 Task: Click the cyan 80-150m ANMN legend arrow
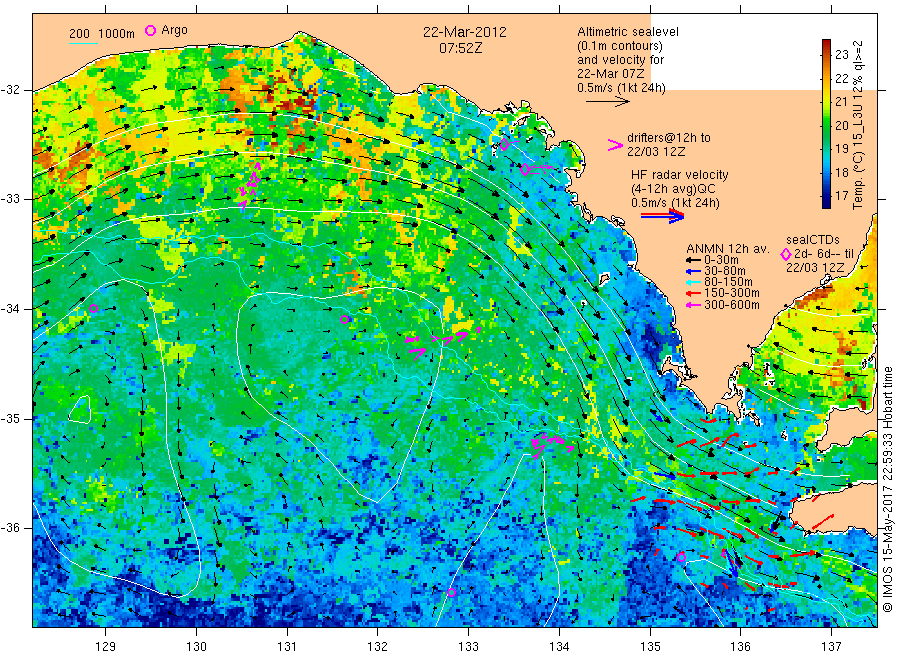pyautogui.click(x=694, y=282)
